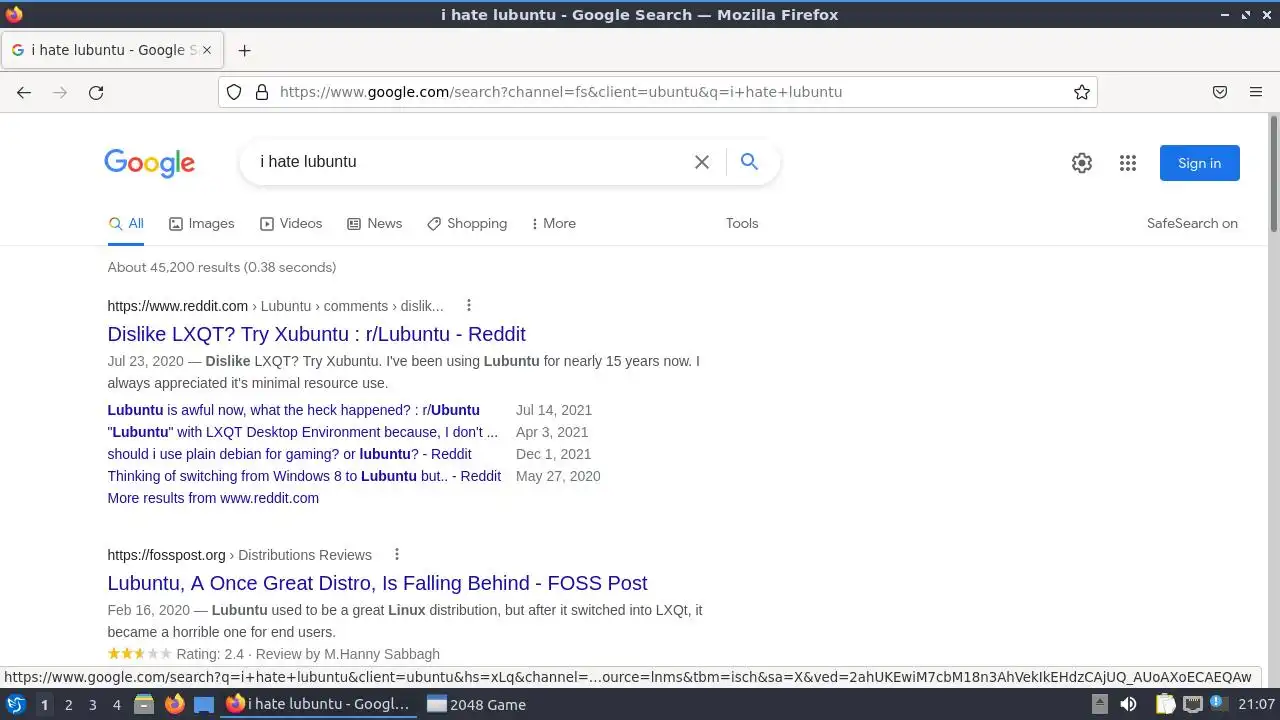Open 'should i use plain debian for gaming' link
The image size is (1280, 720).
289,454
